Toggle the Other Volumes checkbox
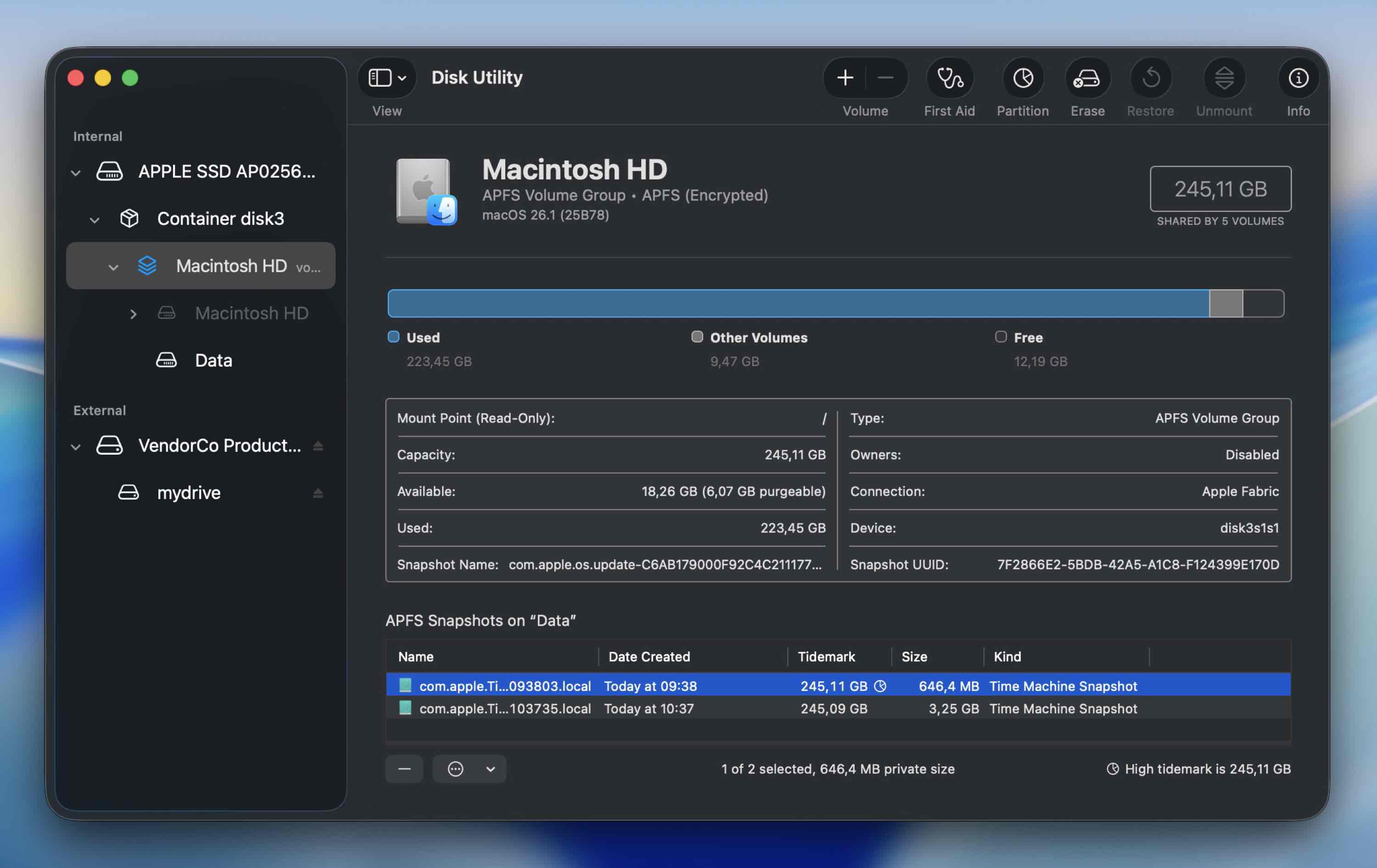The width and height of the screenshot is (1377, 868). pos(697,337)
